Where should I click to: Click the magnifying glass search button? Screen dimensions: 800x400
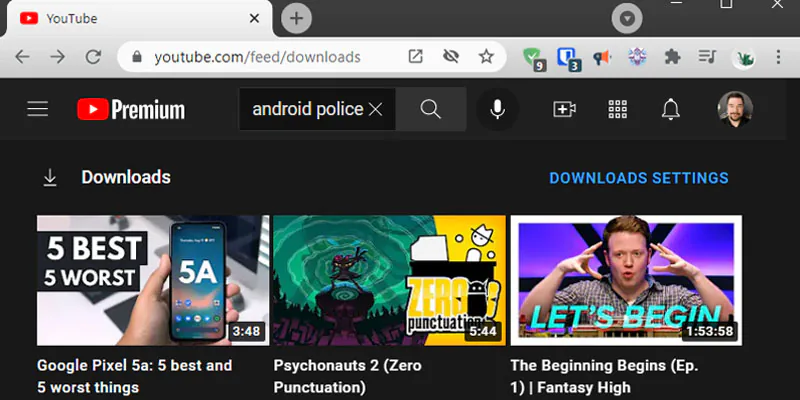tap(431, 109)
